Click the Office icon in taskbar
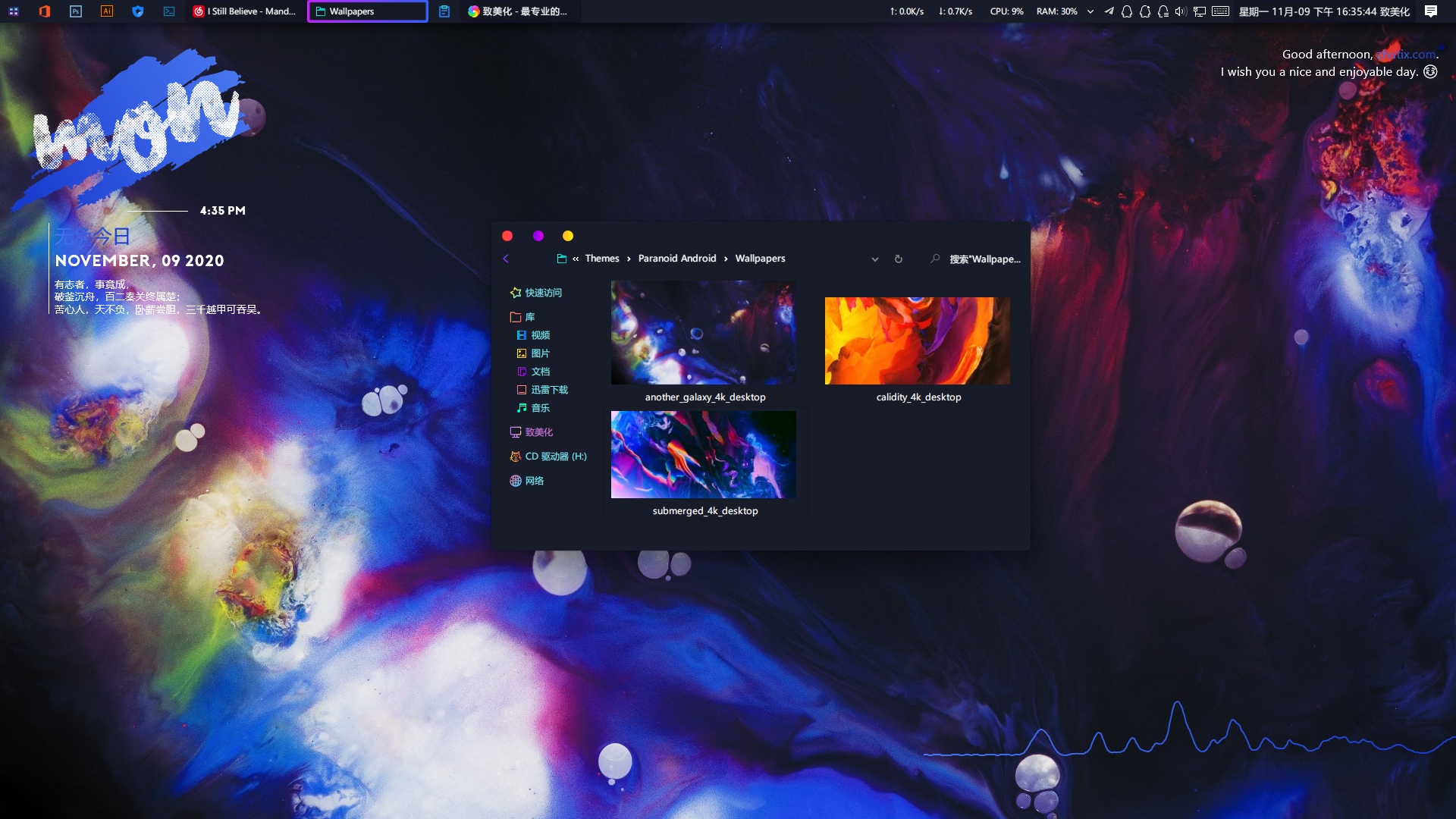This screenshot has height=819, width=1456. tap(45, 11)
